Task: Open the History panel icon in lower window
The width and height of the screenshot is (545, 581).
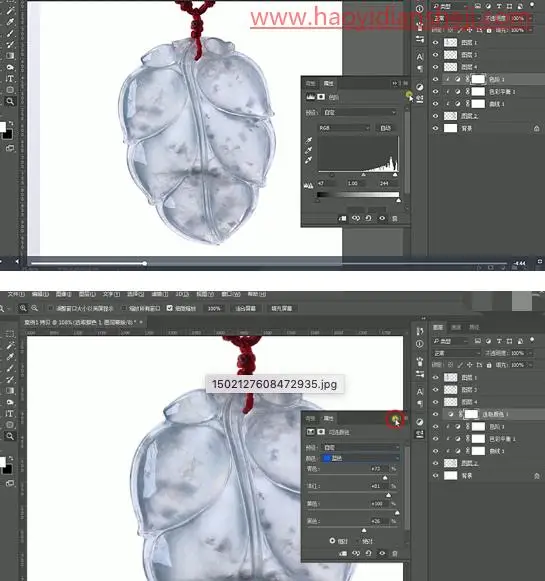Action: [420, 331]
